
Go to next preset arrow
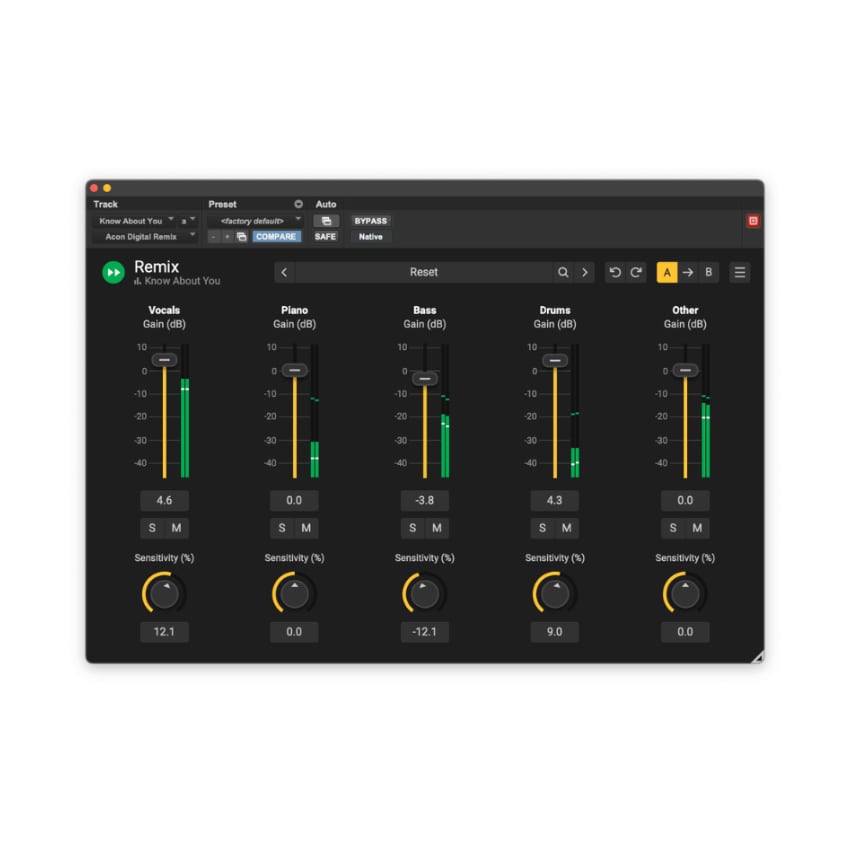click(585, 272)
